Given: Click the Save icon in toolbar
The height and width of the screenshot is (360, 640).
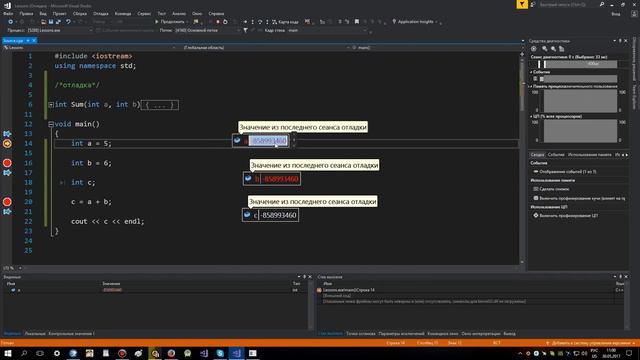Looking at the screenshot, I should coord(51,22).
